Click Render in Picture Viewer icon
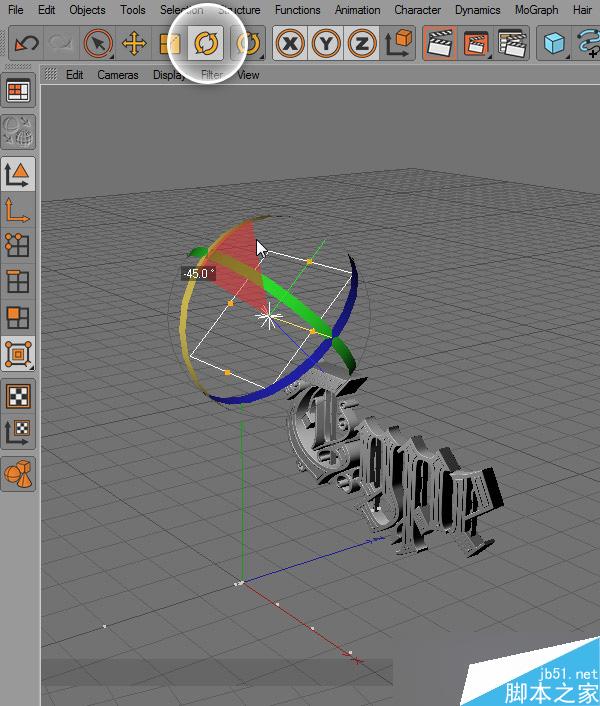 point(476,44)
